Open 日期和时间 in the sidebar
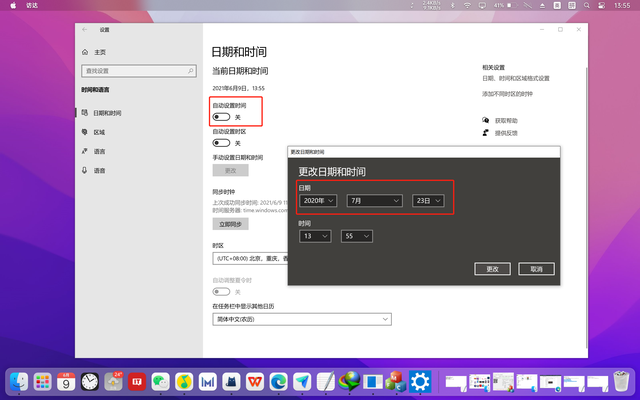Viewport: 640px width, 400px height. pos(107,113)
